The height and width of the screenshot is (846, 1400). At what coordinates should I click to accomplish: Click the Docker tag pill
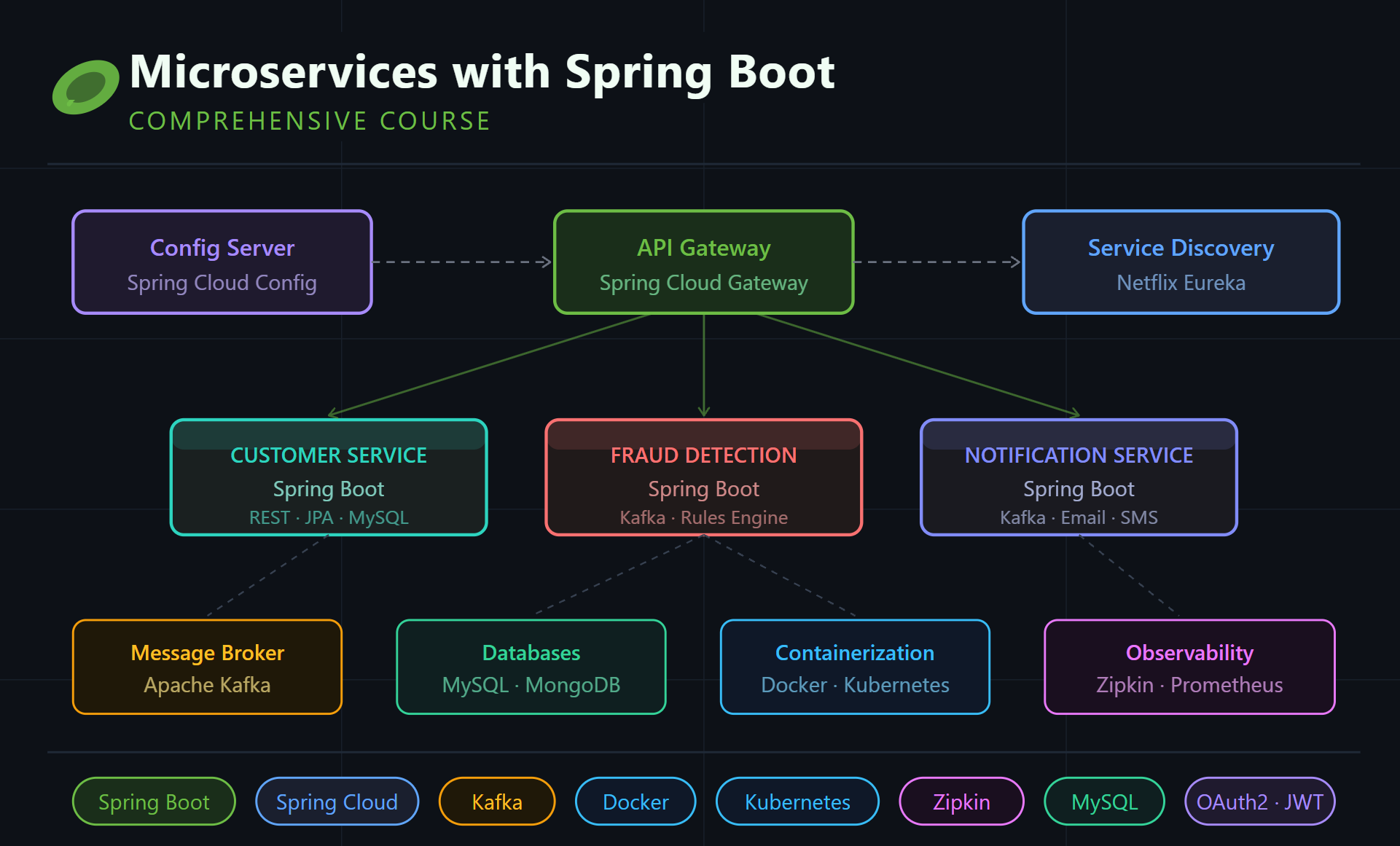(x=636, y=802)
